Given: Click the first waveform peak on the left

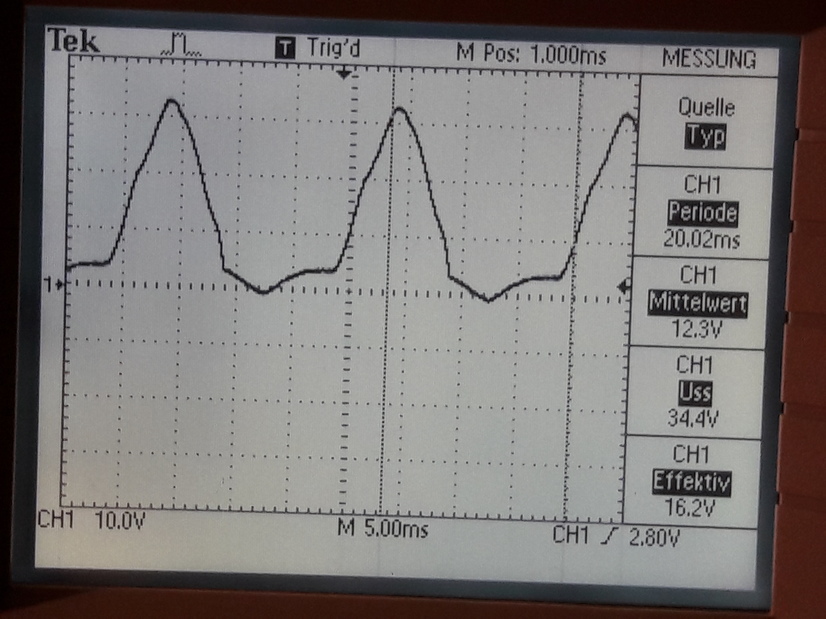Looking at the screenshot, I should coord(172,101).
